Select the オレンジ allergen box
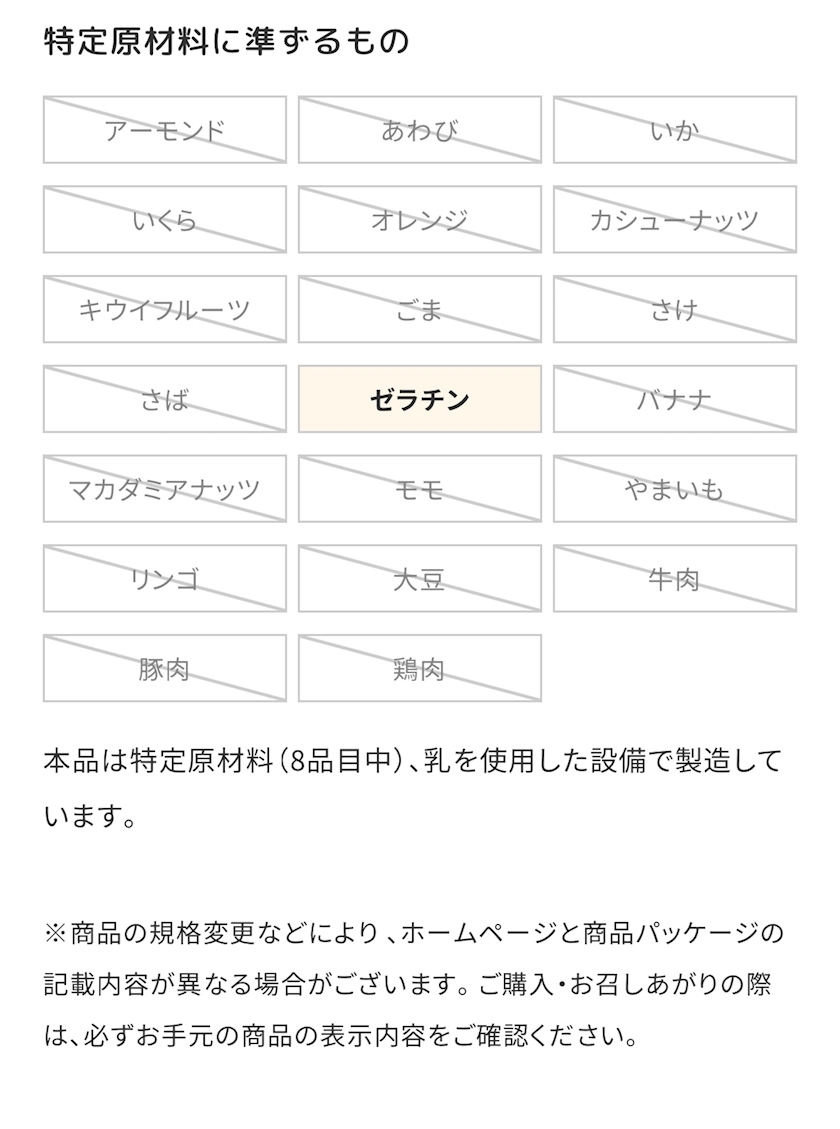840x1129 pixels. pos(419,220)
